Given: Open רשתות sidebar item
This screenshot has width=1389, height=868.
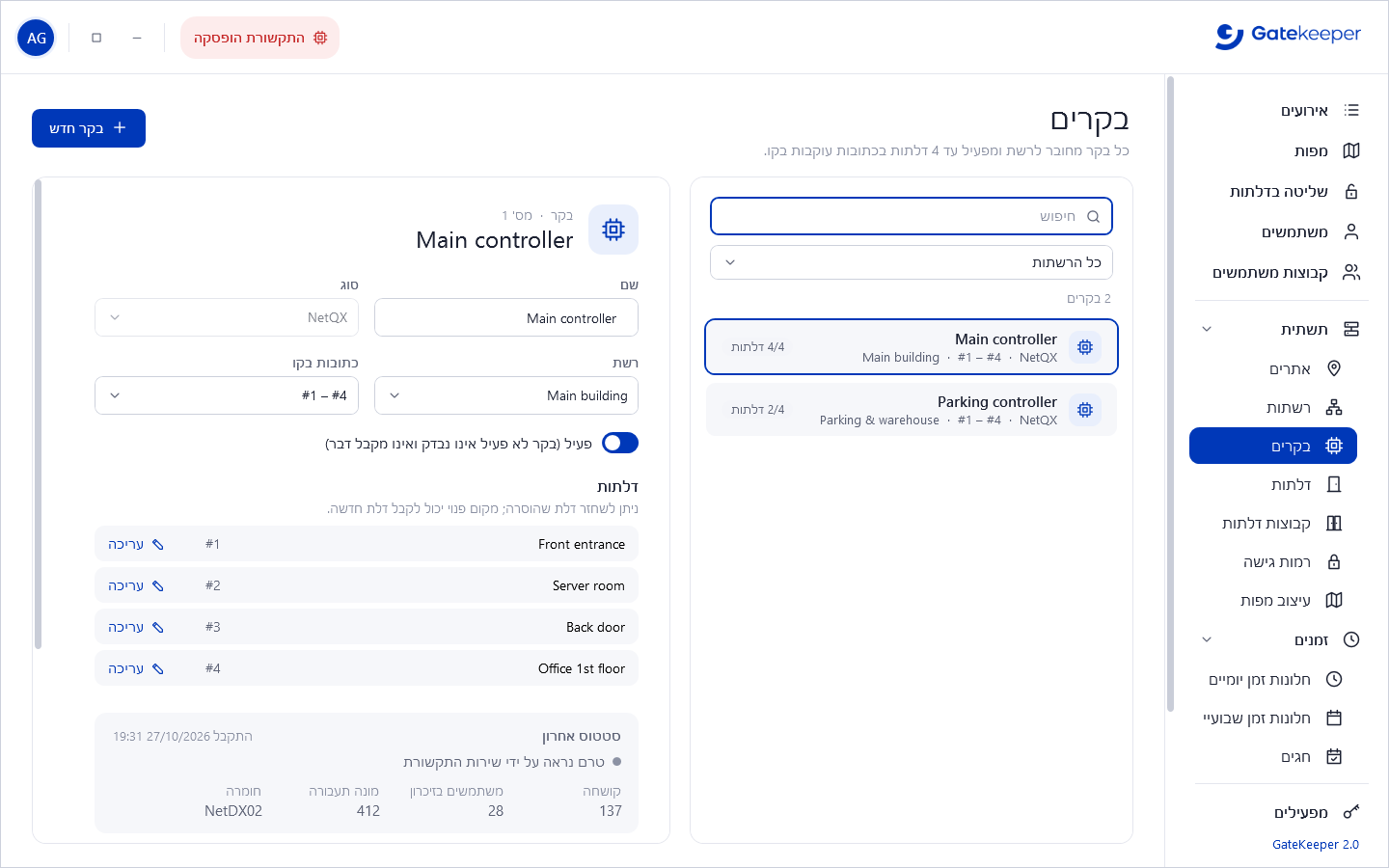Looking at the screenshot, I should coord(1273,407).
